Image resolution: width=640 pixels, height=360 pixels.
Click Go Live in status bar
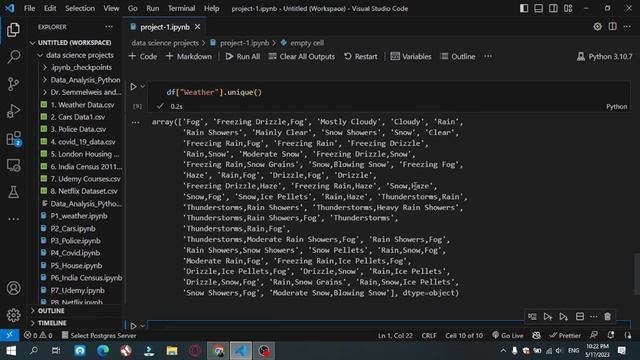[x=508, y=336]
